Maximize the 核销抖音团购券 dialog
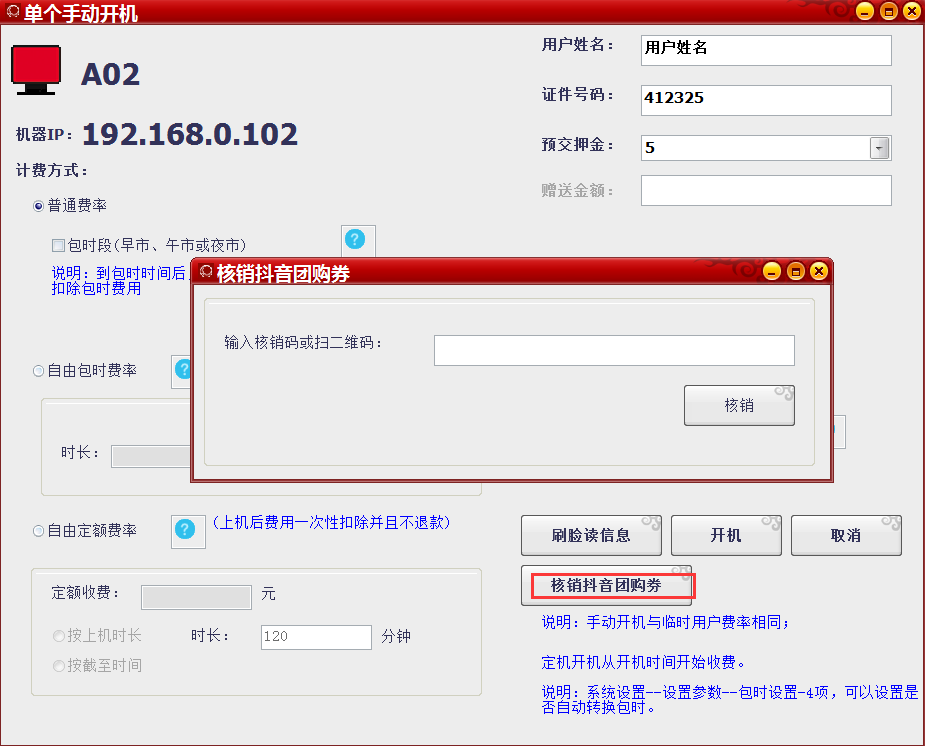Viewport: 925px width, 746px height. (795, 271)
